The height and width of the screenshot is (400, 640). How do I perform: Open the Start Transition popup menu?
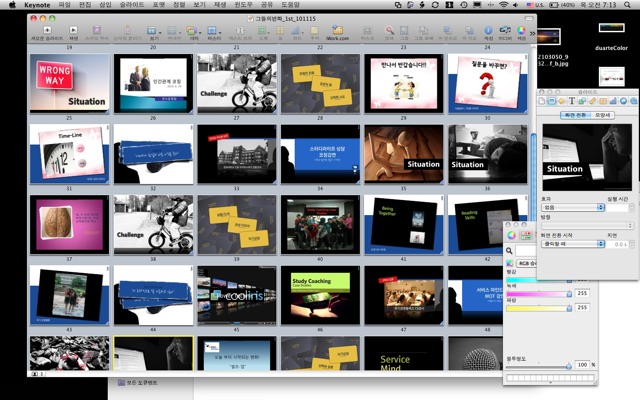tap(574, 244)
